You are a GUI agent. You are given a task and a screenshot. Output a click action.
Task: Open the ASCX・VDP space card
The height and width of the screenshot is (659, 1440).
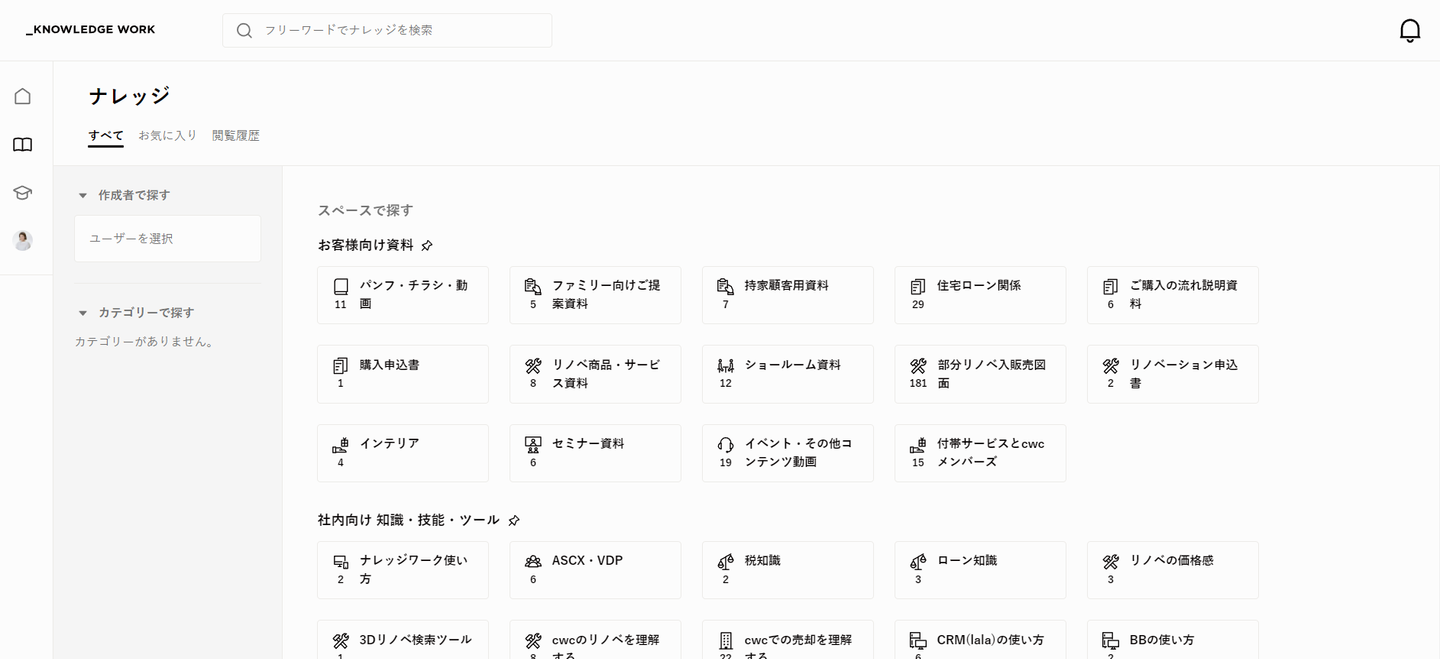pos(595,570)
